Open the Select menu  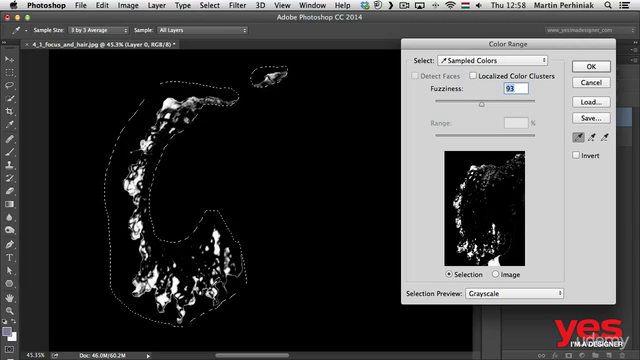click(209, 5)
